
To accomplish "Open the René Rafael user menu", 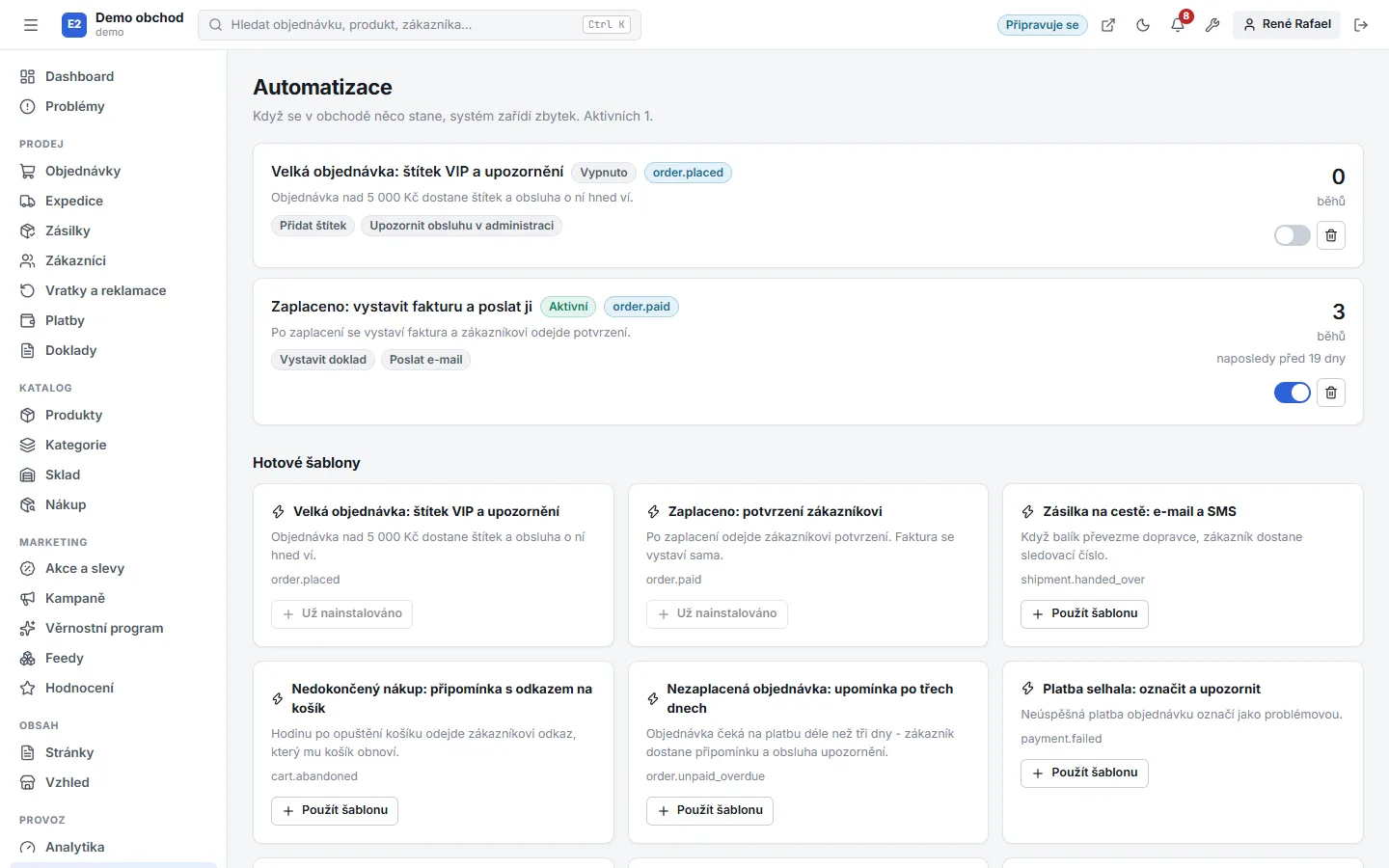I will pyautogui.click(x=1287, y=25).
